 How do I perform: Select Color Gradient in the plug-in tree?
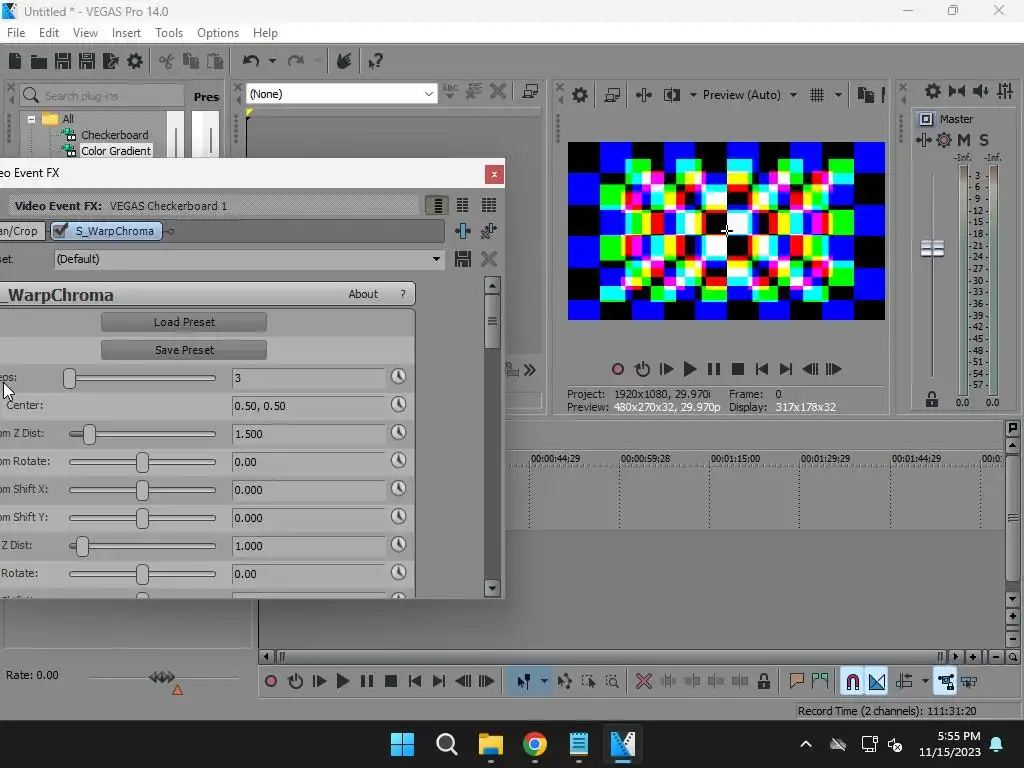click(116, 151)
